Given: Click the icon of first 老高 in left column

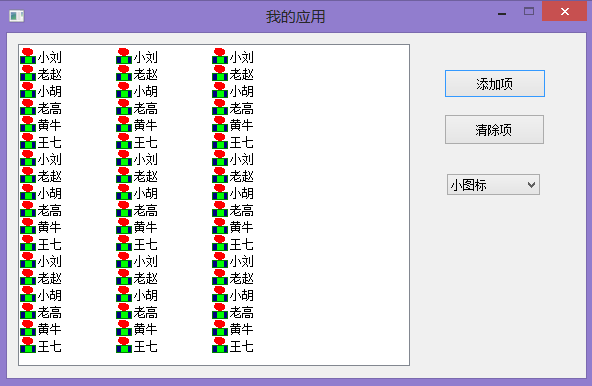Looking at the screenshot, I should (28, 107).
